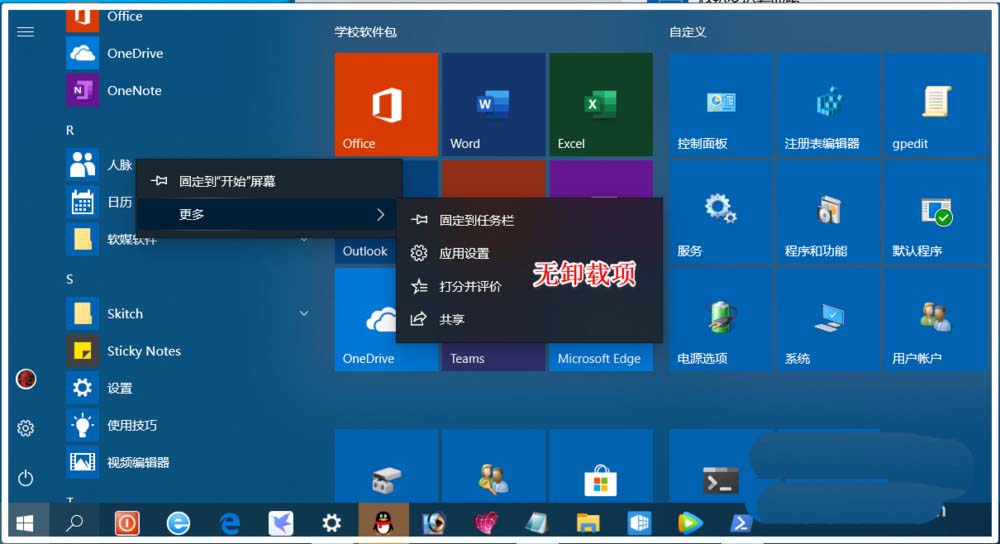The width and height of the screenshot is (1000, 544).
Task: Open Sticky Notes in the app list
Action: coord(188,351)
